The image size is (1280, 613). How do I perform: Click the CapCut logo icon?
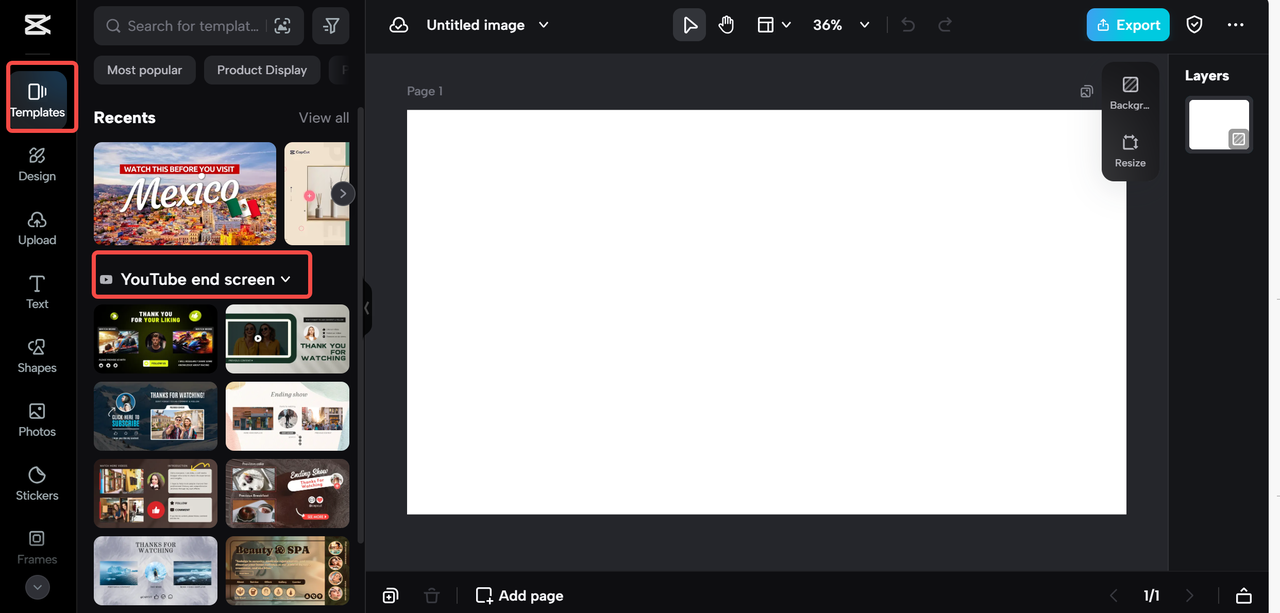click(37, 25)
